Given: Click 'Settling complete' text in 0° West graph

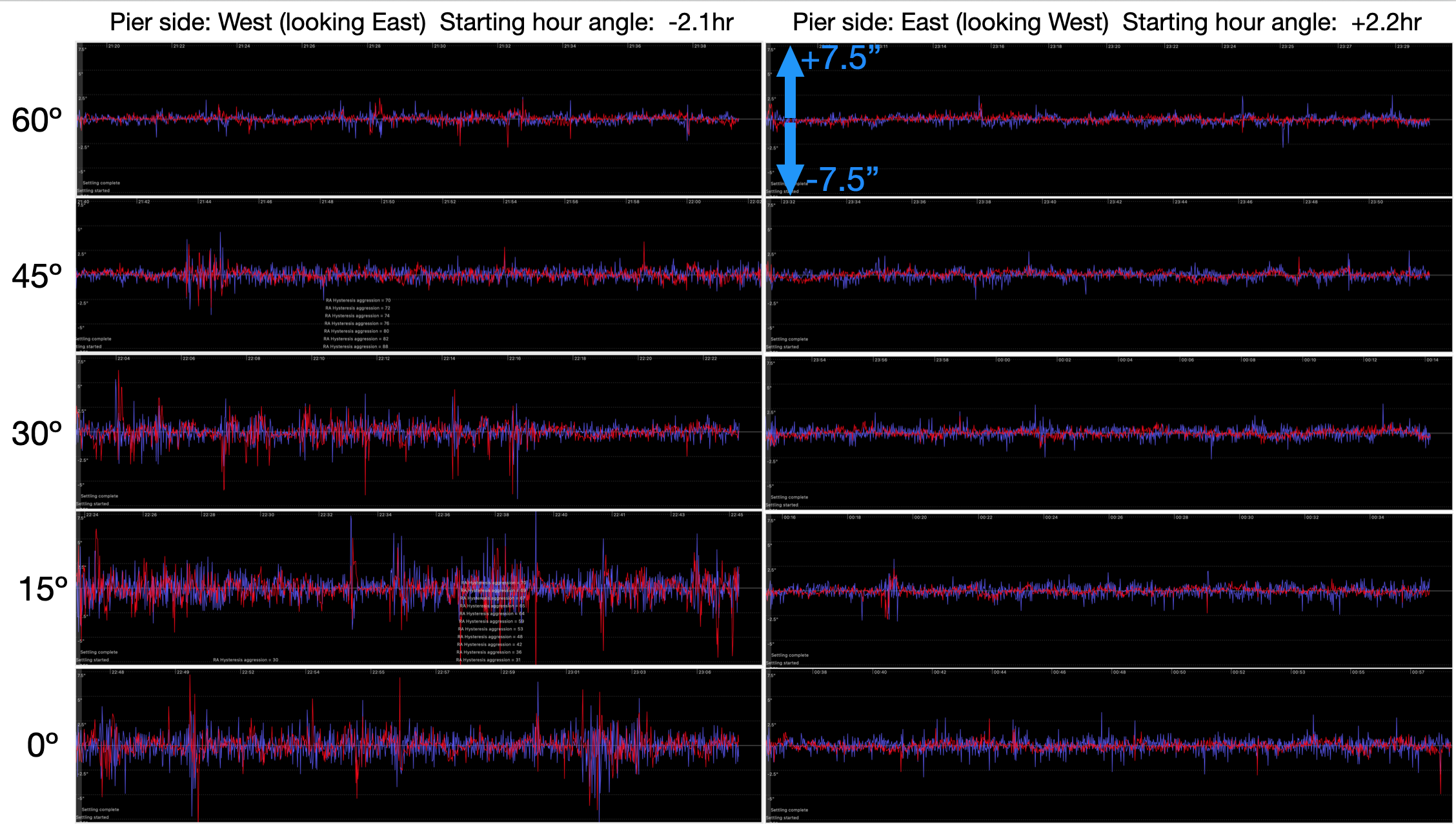Looking at the screenshot, I should (x=100, y=810).
